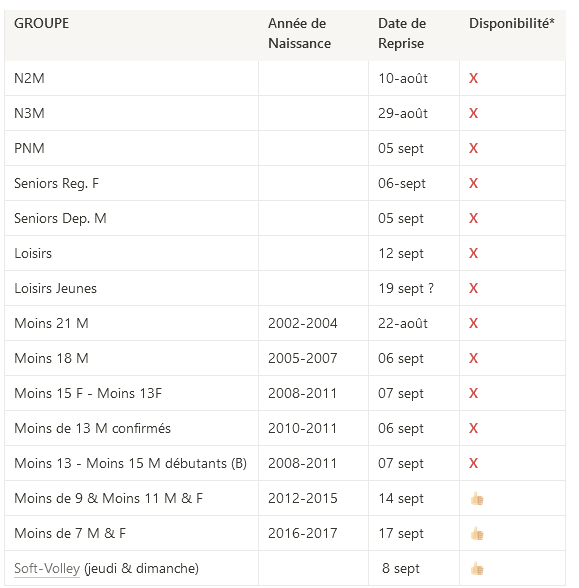Click the red X for N2M
579x588 pixels.
point(473,78)
